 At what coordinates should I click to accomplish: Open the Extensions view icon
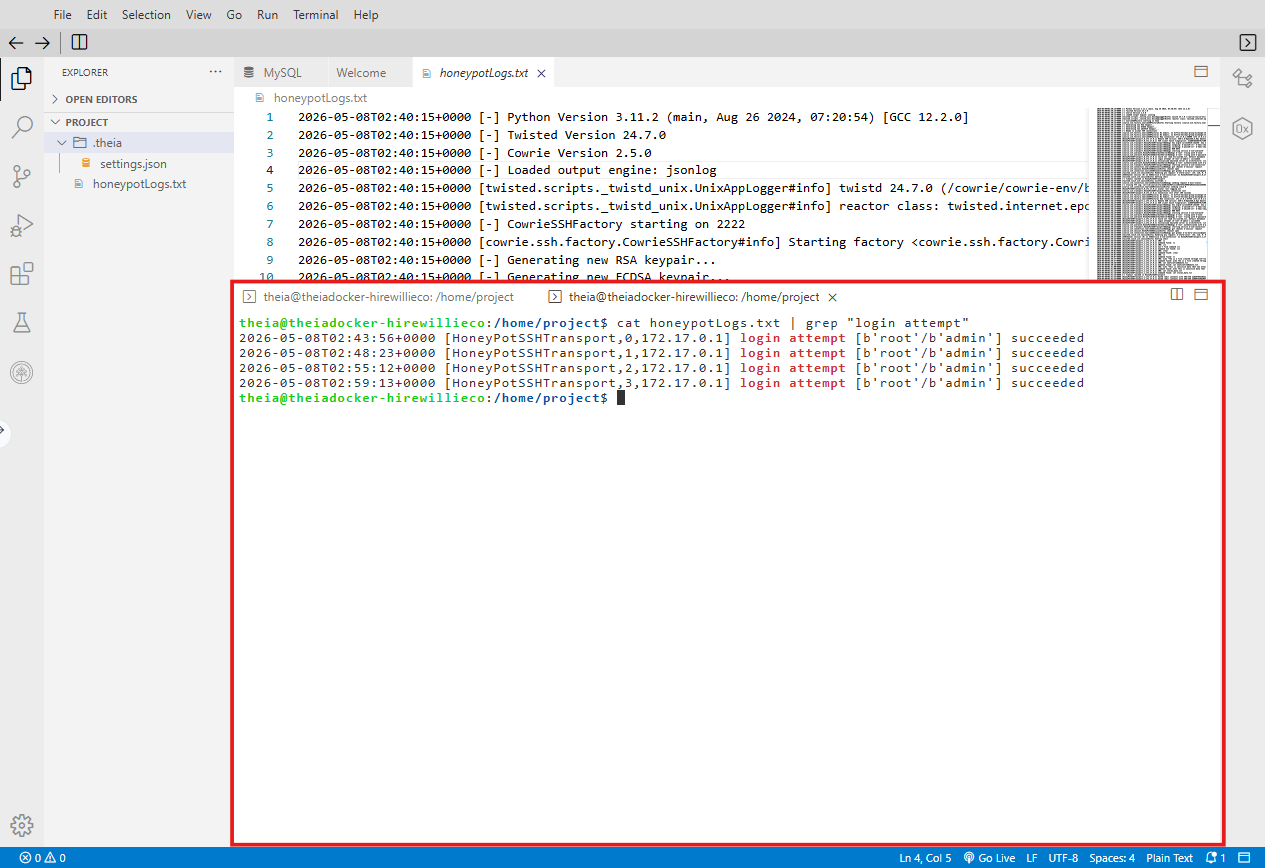21,274
